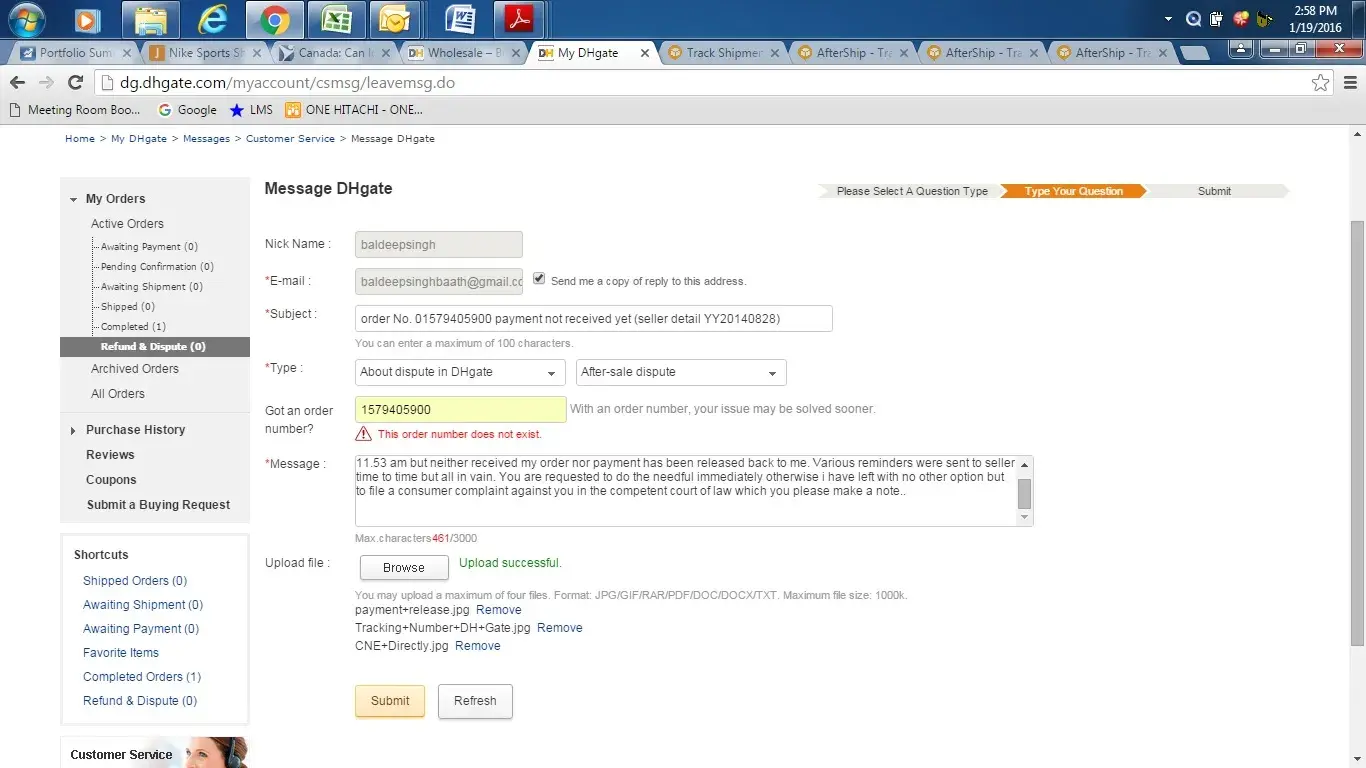Open Internet Explorer from the taskbar

[x=212, y=19]
